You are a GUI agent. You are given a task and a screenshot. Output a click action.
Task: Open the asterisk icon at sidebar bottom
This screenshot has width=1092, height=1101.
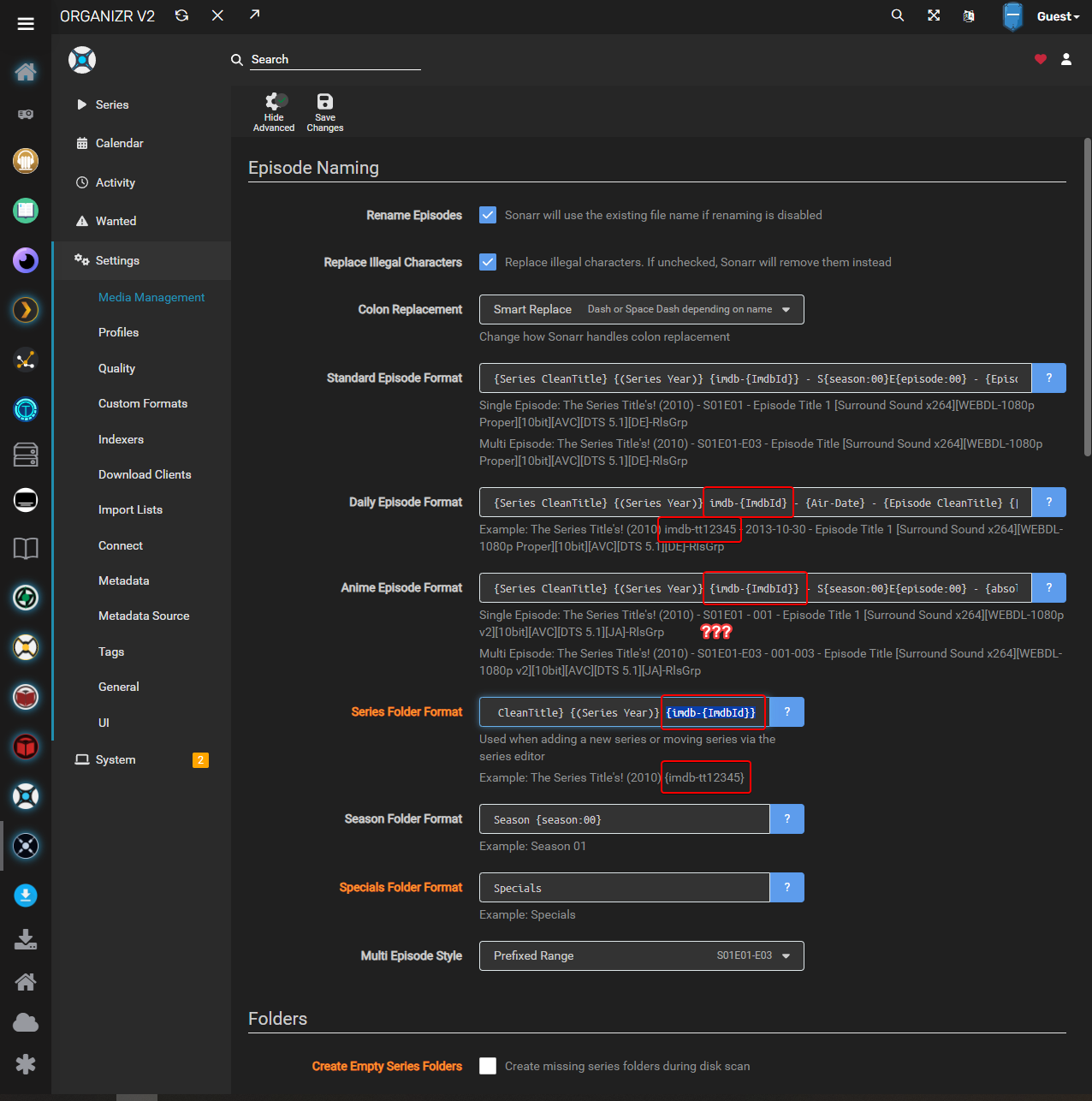(x=26, y=1064)
